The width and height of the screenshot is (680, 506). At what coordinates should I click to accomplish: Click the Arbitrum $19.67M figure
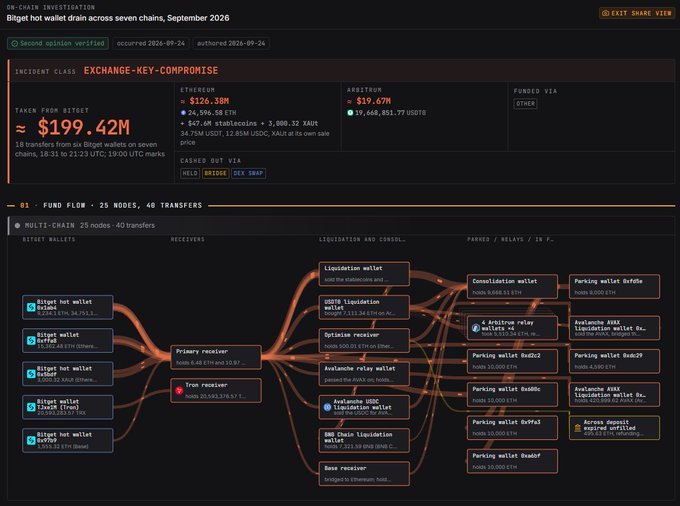click(369, 101)
